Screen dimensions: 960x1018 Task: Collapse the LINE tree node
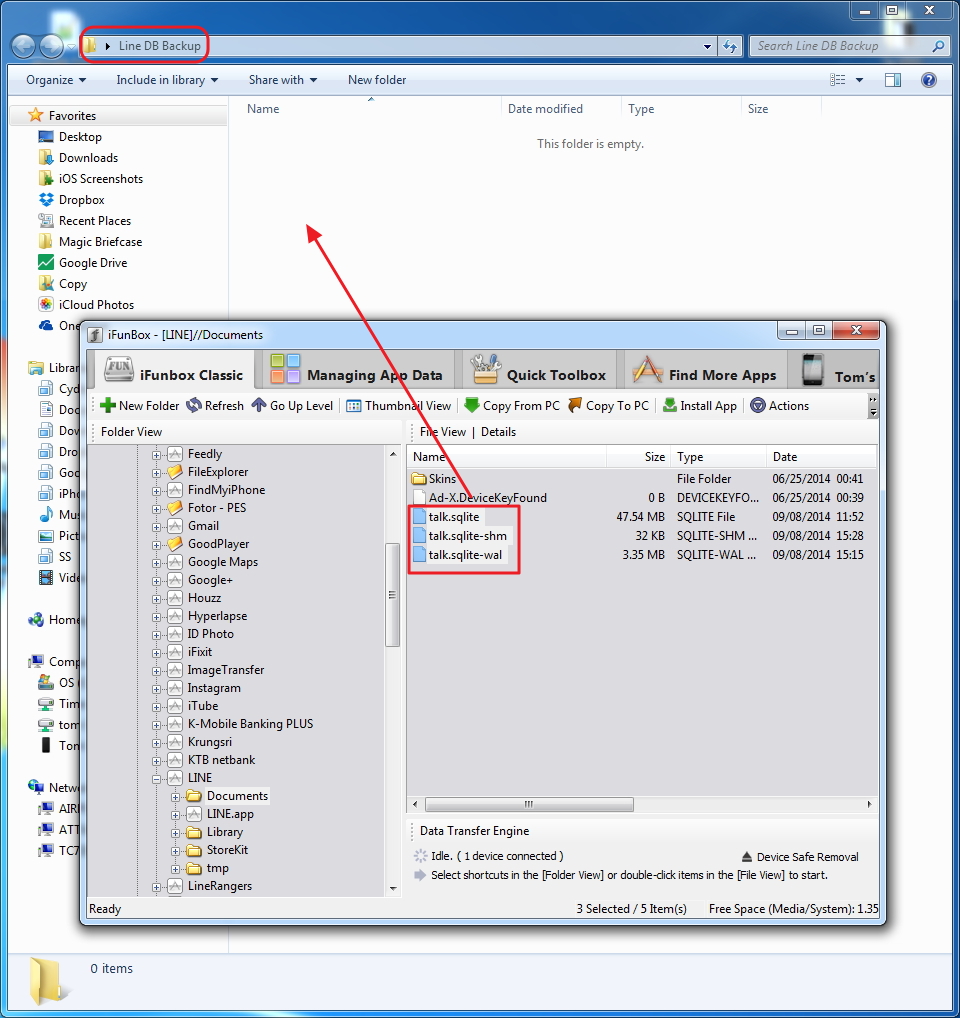pos(157,778)
